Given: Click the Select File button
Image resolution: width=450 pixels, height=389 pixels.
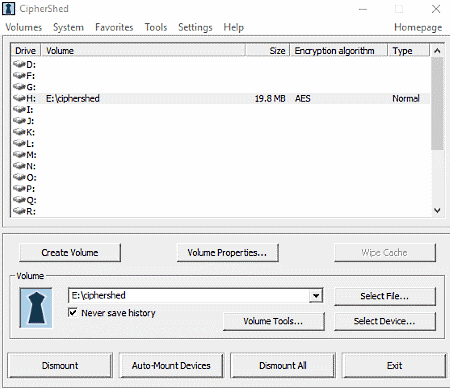Looking at the screenshot, I should click(385, 296).
